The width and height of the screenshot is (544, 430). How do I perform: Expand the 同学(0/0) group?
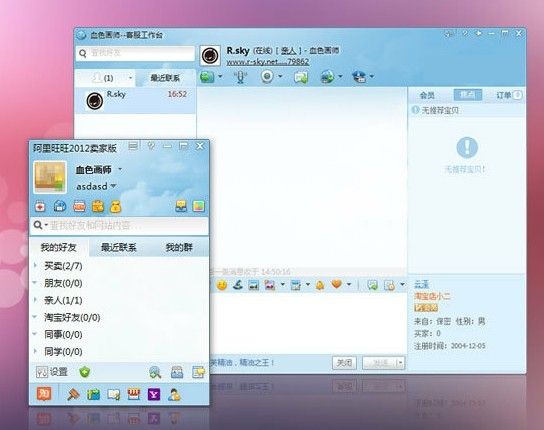35,351
